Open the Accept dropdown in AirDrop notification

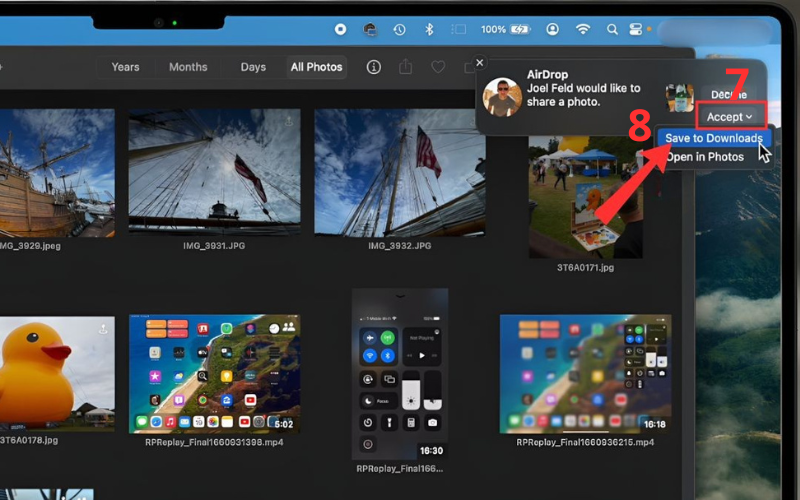coord(730,117)
